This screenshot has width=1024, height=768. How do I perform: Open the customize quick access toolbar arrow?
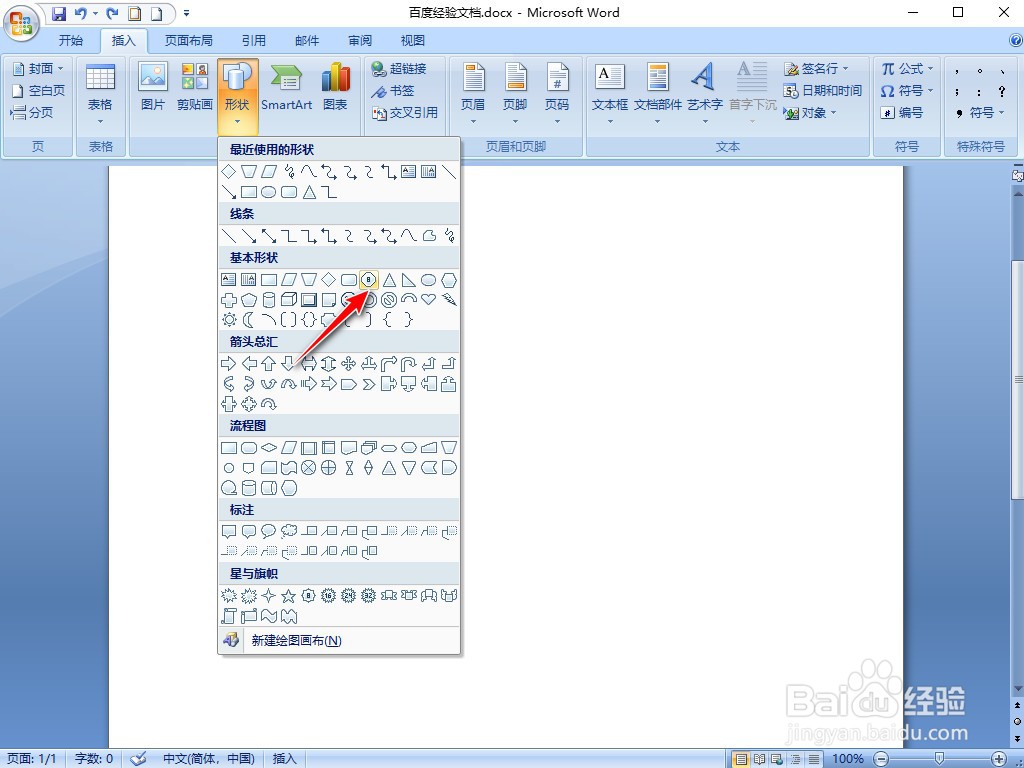coord(187,12)
